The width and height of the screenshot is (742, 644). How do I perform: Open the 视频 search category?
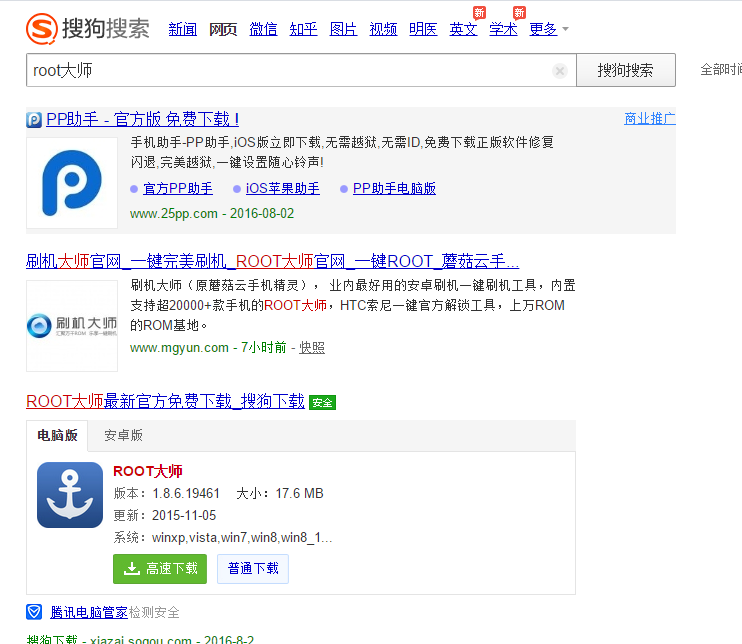(x=383, y=29)
